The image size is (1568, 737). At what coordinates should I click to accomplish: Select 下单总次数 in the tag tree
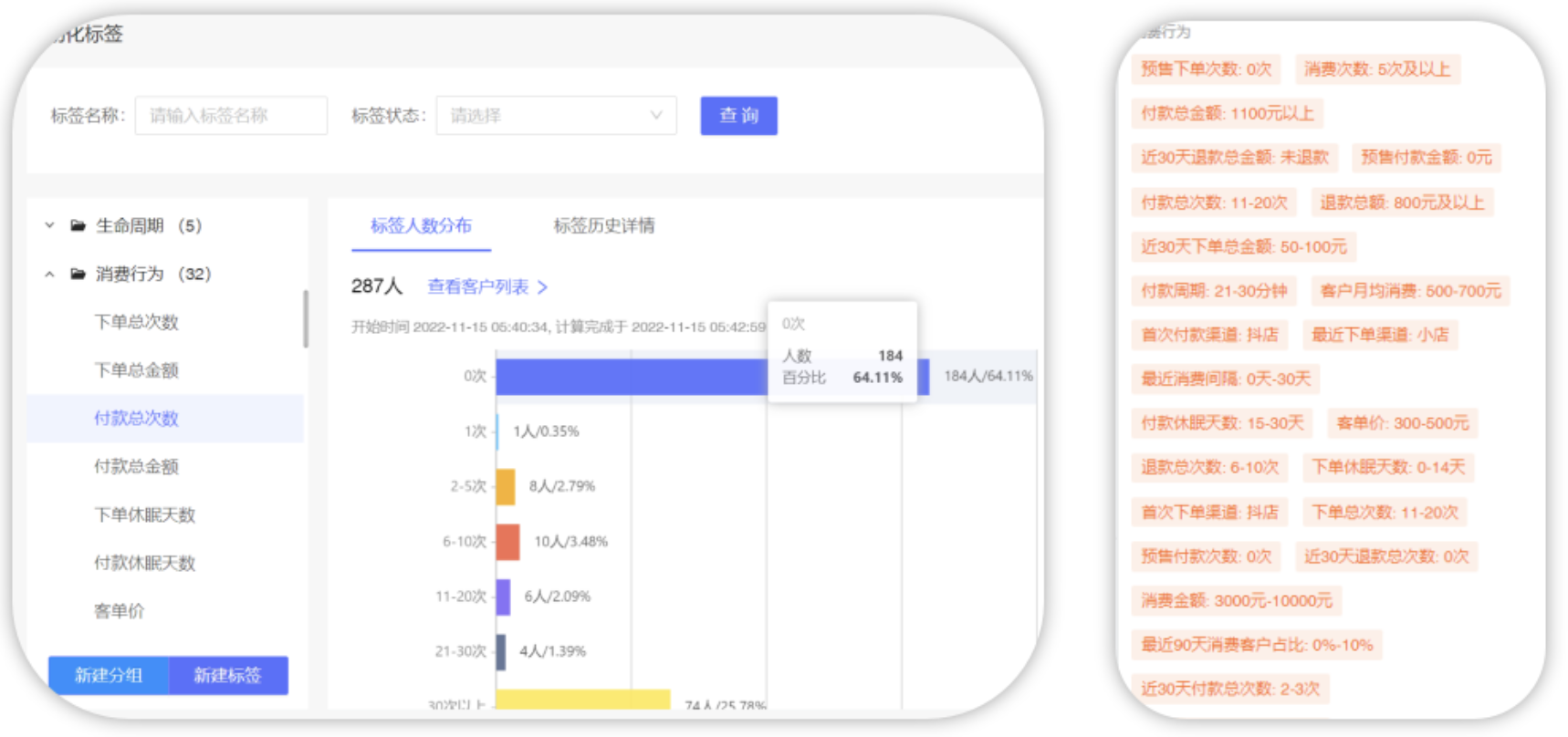tap(136, 322)
